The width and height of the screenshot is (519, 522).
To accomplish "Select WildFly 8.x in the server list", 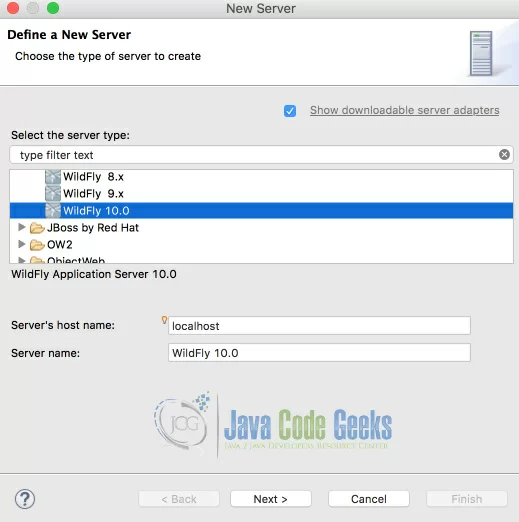I will click(261, 177).
